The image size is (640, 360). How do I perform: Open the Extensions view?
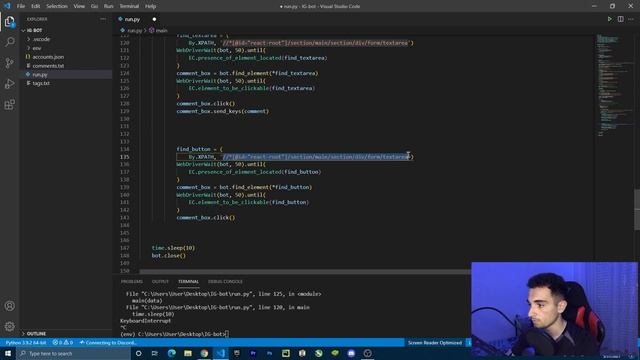coord(9,104)
